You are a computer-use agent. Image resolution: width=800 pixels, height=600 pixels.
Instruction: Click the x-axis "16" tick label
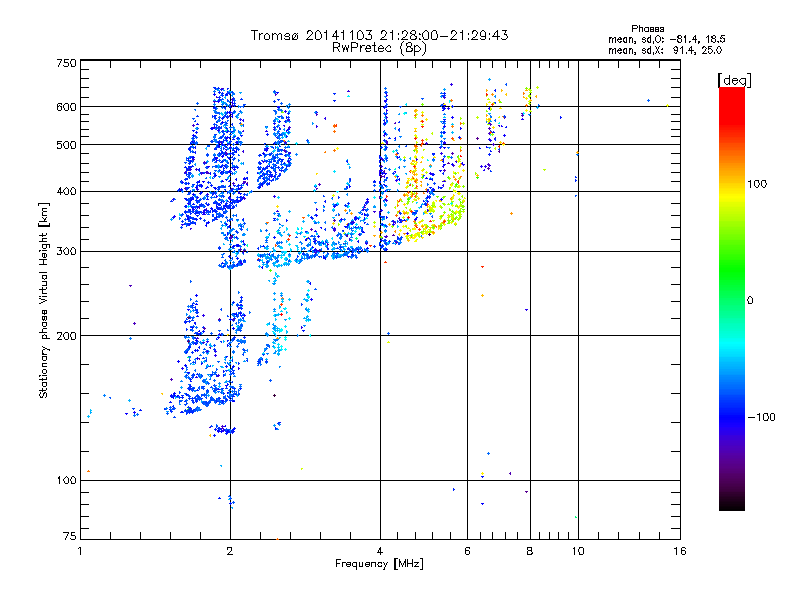(x=680, y=551)
